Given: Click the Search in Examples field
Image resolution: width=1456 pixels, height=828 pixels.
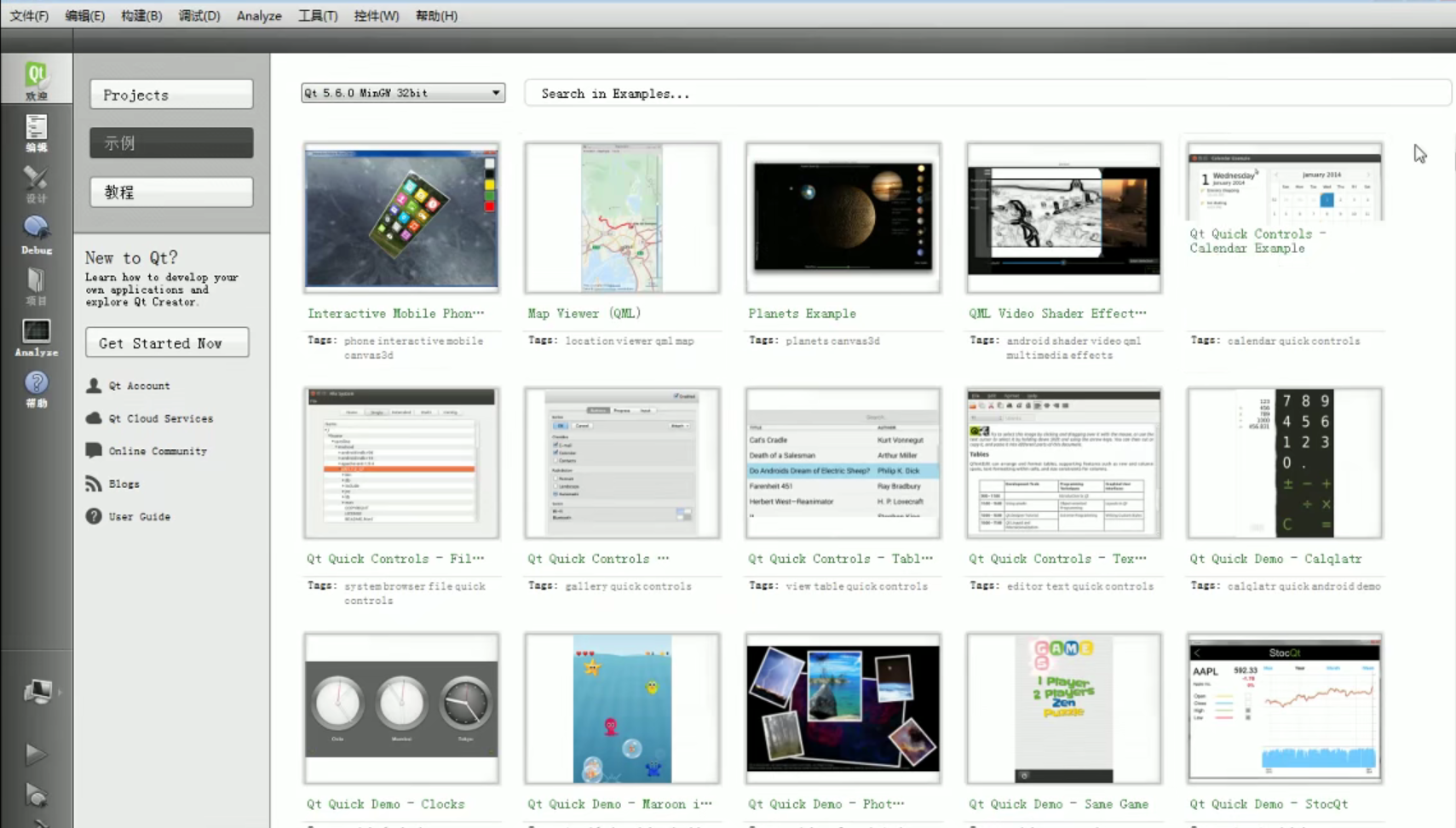Looking at the screenshot, I should point(987,94).
